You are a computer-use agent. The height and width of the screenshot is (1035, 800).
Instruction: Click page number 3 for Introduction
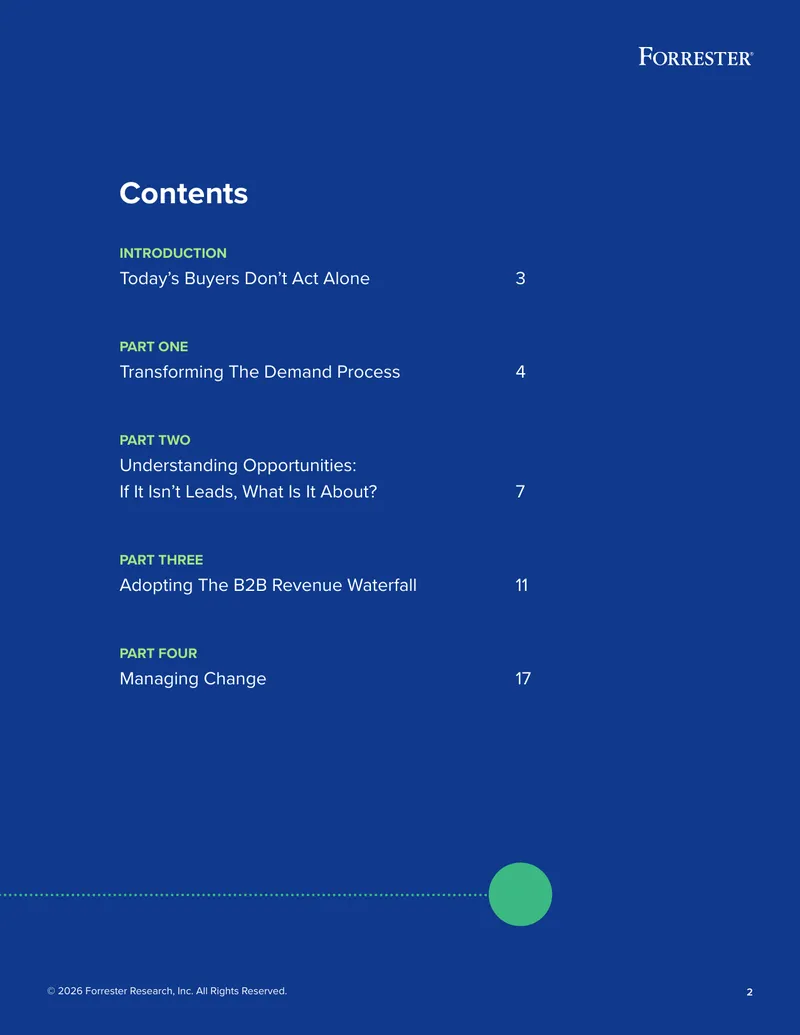point(520,279)
